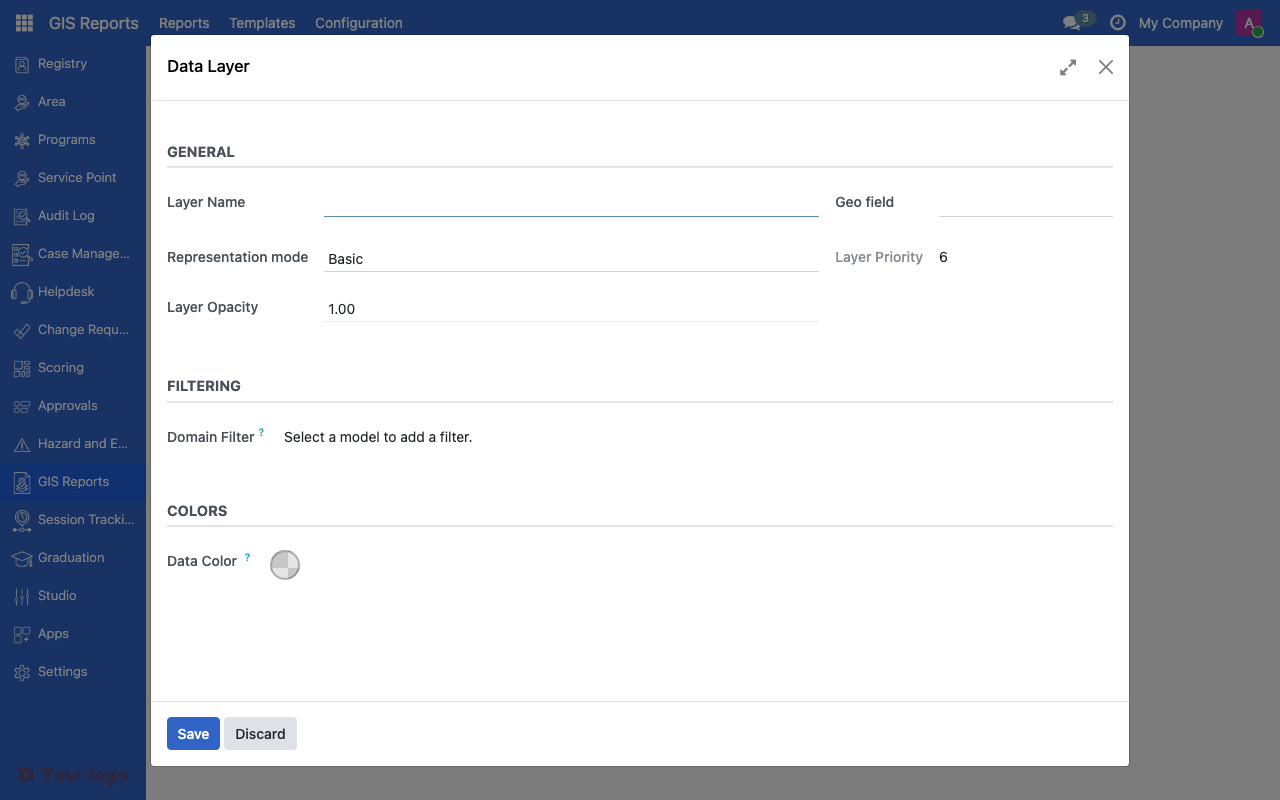Viewport: 1280px width, 800px height.
Task: Open the Templates menu
Action: pos(262,23)
